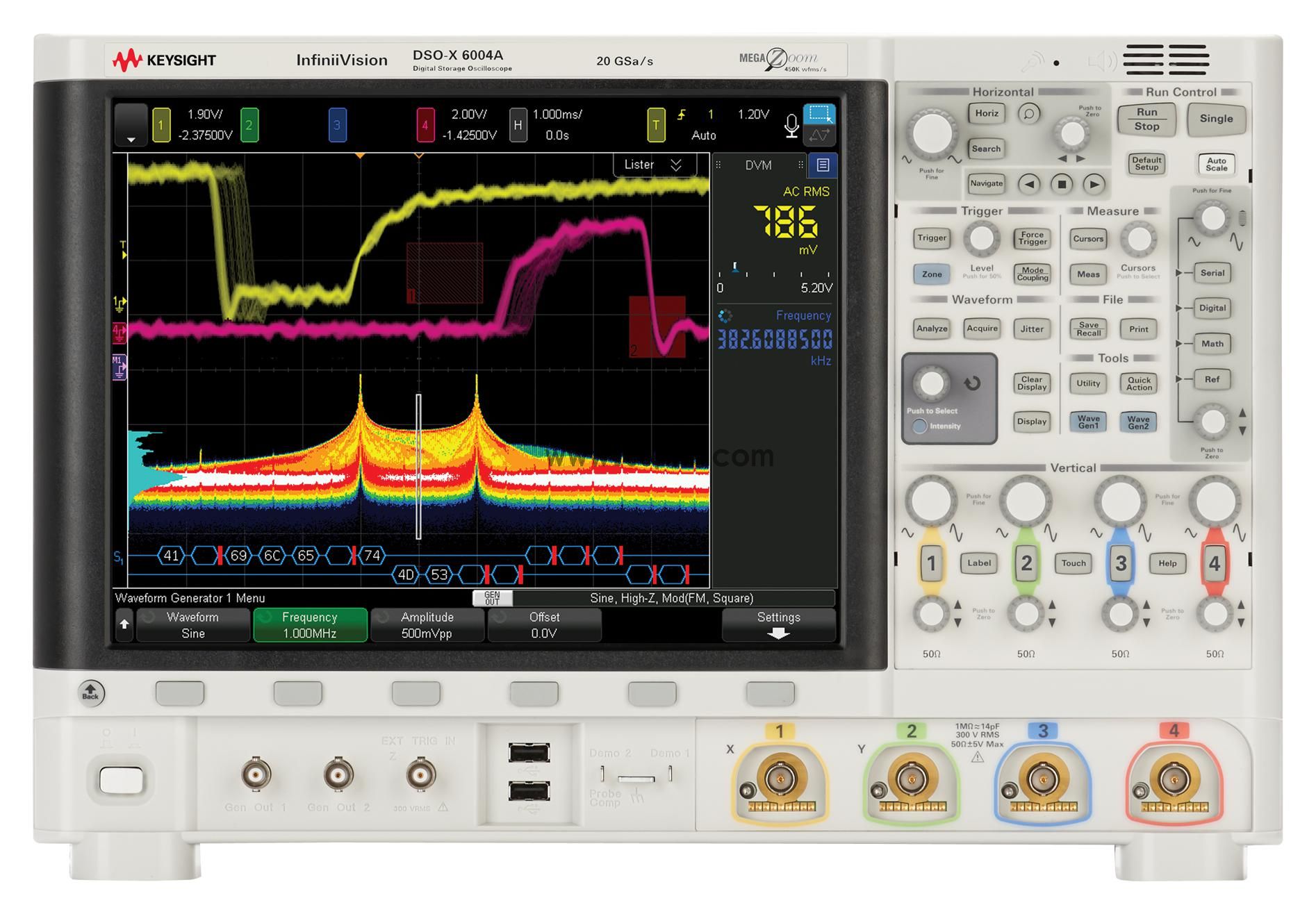
Task: Click the Default Setup button
Action: coord(1146,164)
